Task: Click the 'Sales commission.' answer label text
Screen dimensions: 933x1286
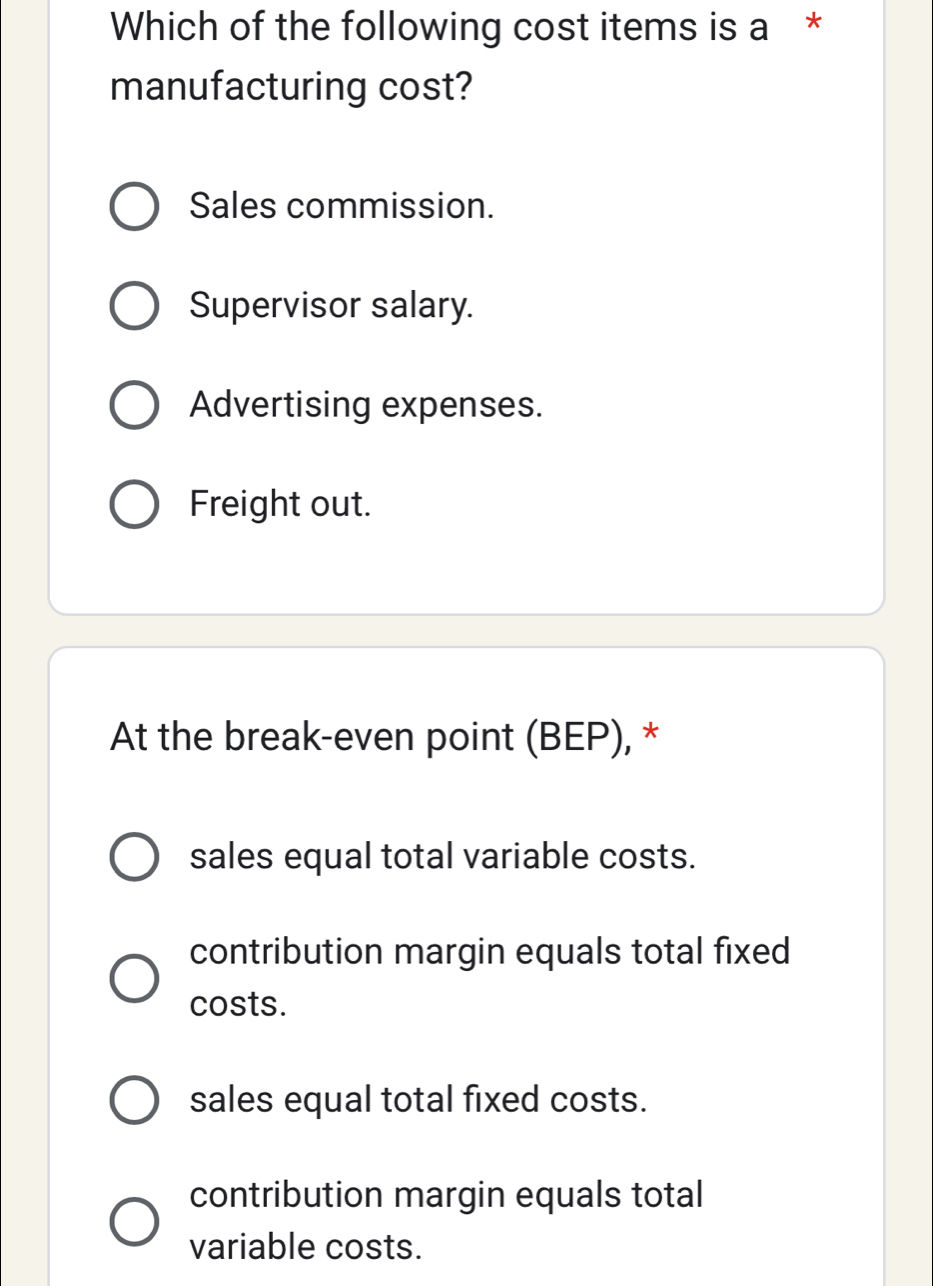Action: (x=342, y=207)
